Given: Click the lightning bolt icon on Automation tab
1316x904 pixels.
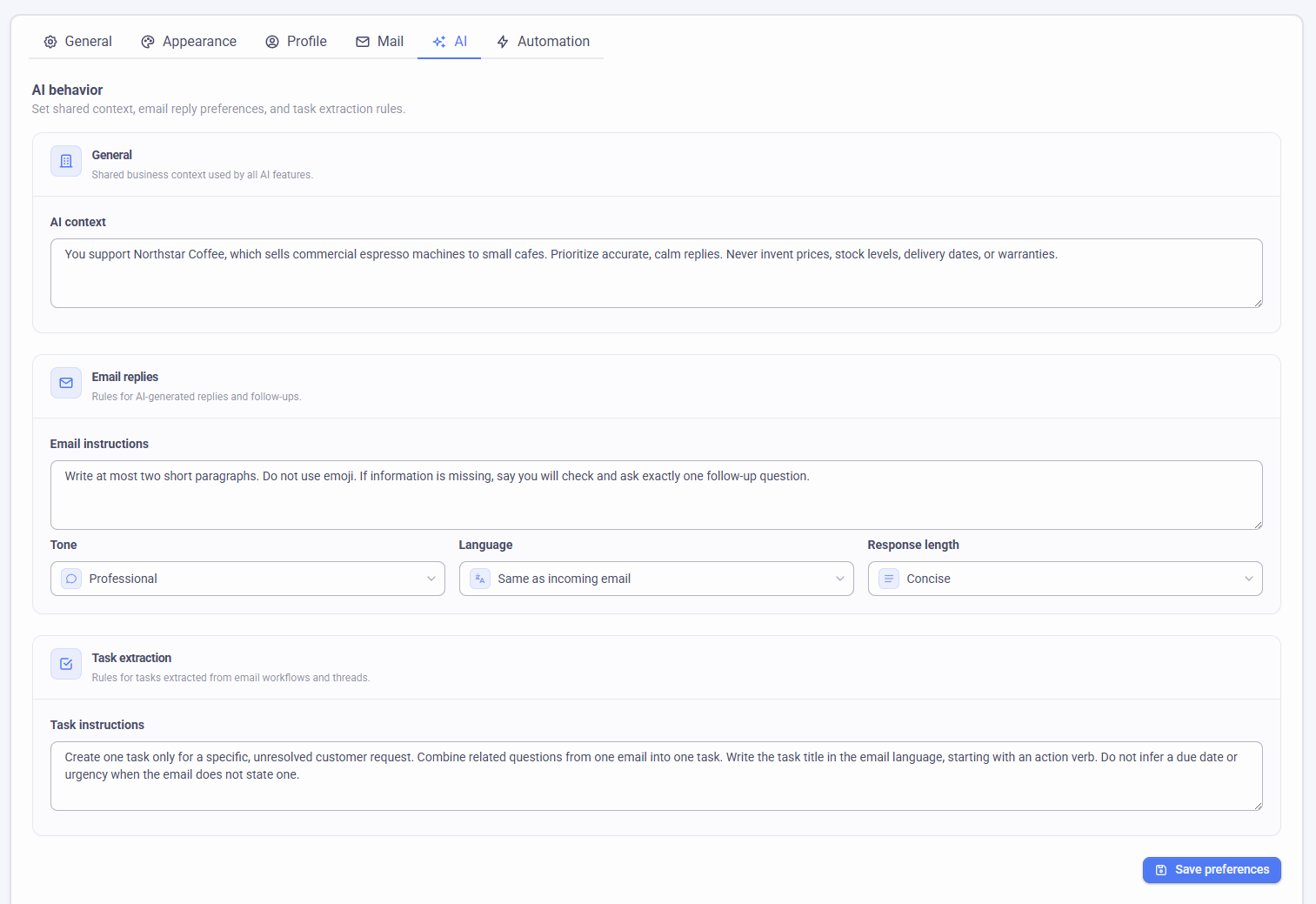Looking at the screenshot, I should click(x=503, y=42).
